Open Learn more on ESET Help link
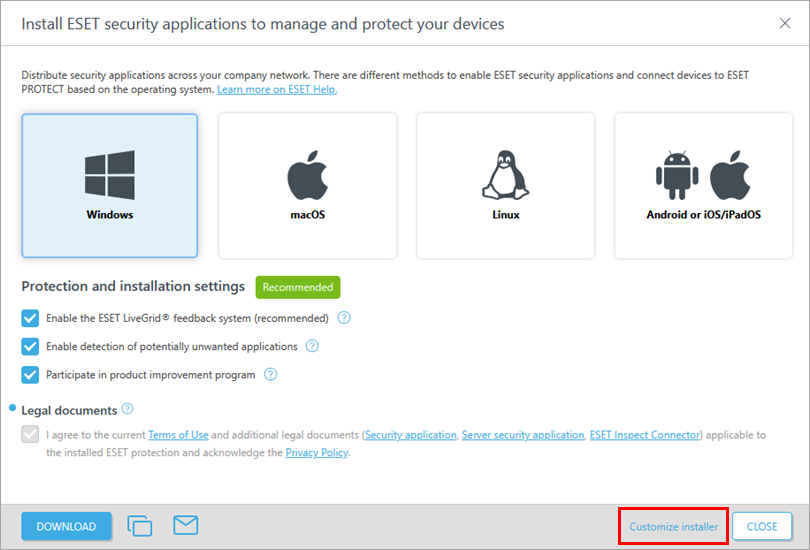This screenshot has width=810, height=550. 277,90
